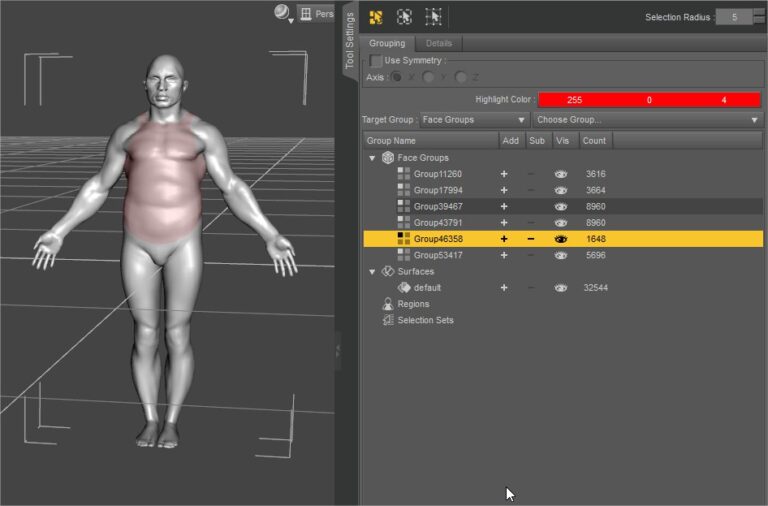Viewport: 768px width, 506px height.
Task: Add selection to Group17994 with plus
Action: click(504, 190)
